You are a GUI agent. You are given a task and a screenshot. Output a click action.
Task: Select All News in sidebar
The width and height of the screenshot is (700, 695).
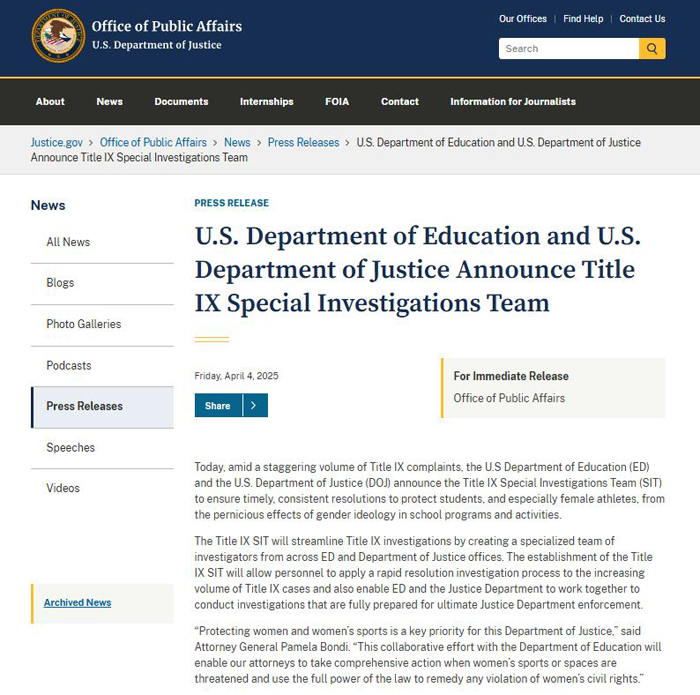(x=102, y=242)
